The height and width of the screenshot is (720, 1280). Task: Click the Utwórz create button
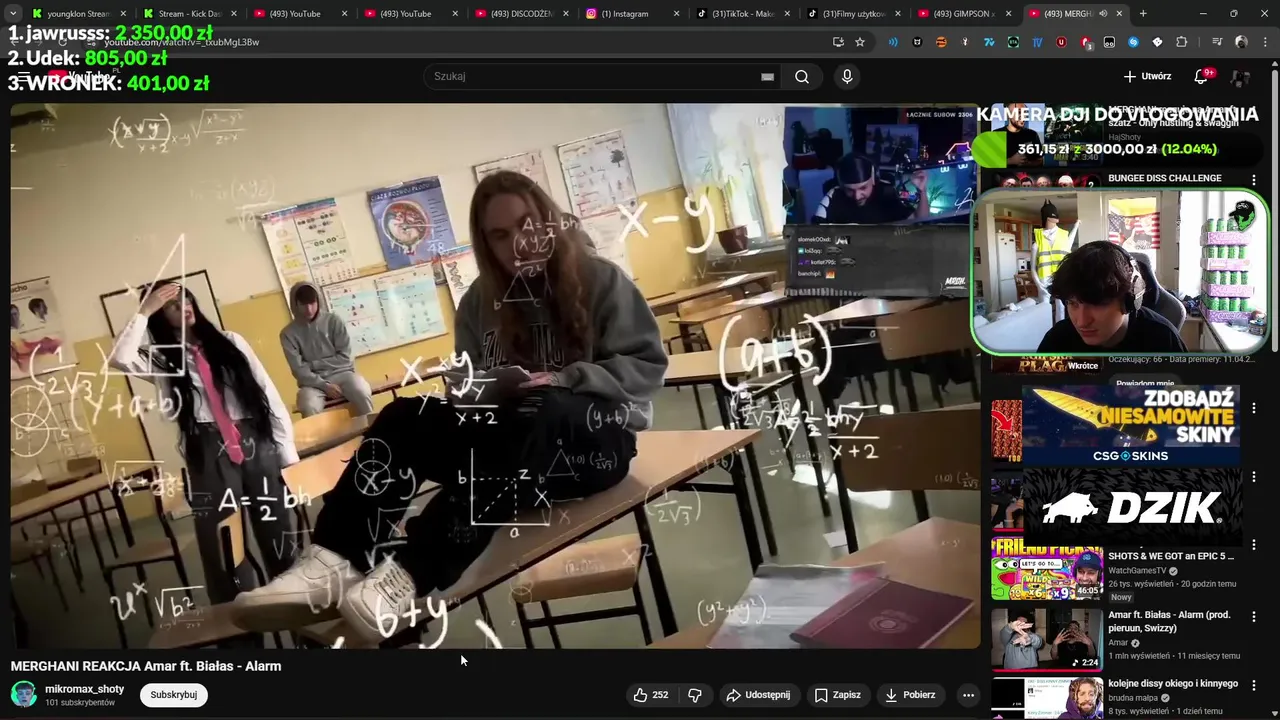[1147, 76]
